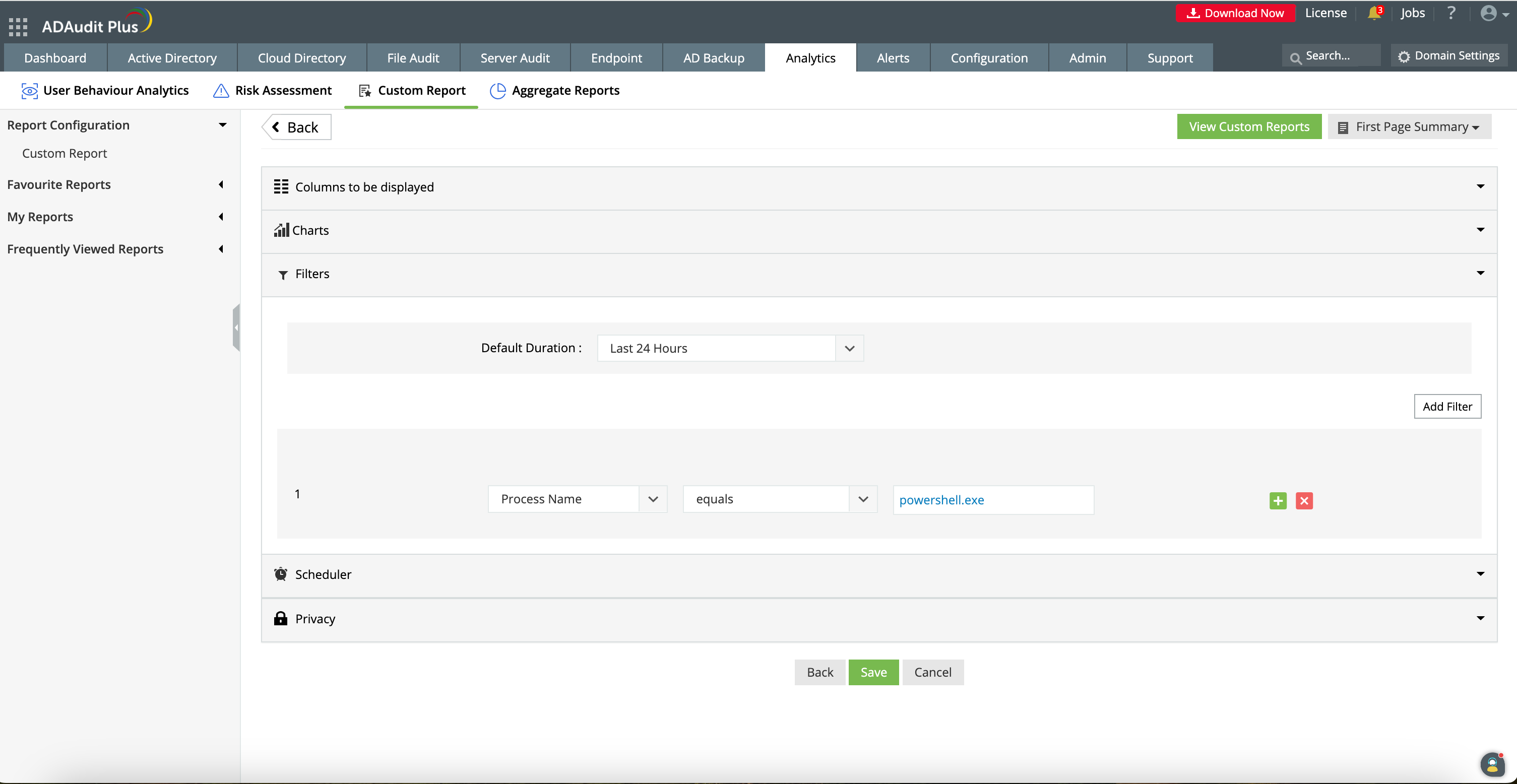
Task: Expand My Reports in sidebar
Action: 221,217
